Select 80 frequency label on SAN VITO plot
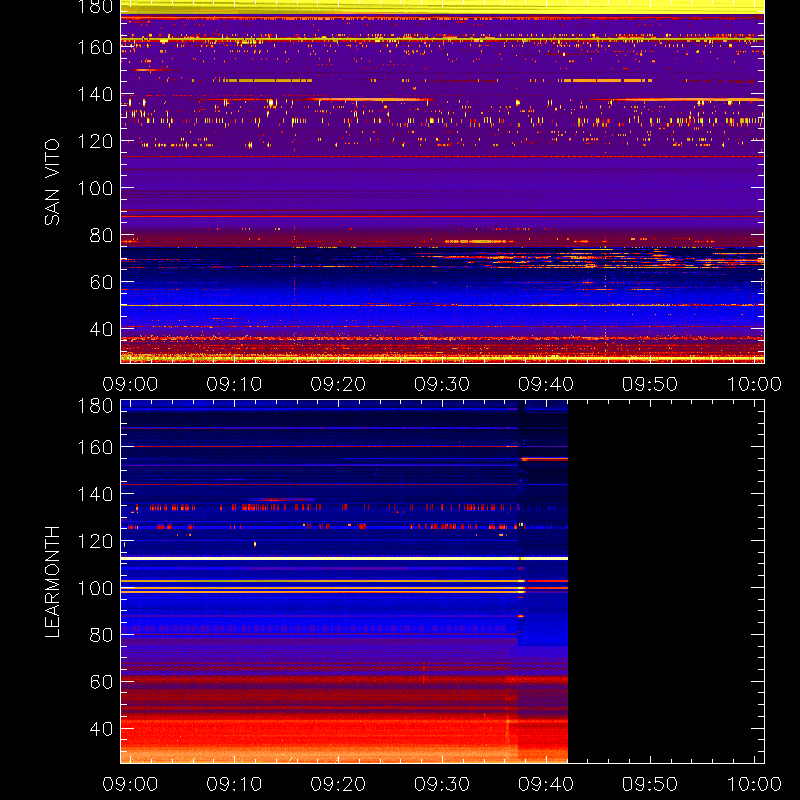 pyautogui.click(x=102, y=235)
